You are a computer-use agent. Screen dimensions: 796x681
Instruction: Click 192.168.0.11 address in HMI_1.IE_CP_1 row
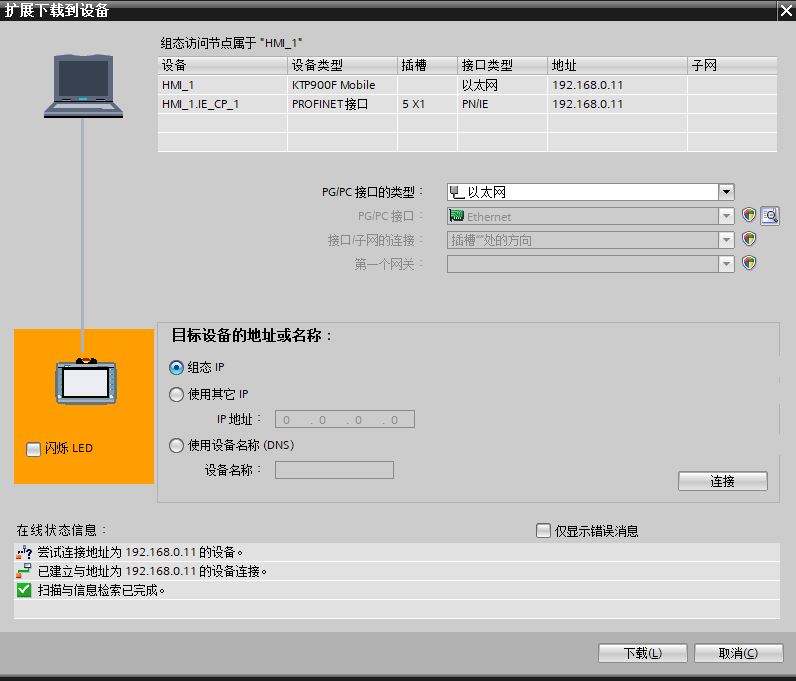617,104
